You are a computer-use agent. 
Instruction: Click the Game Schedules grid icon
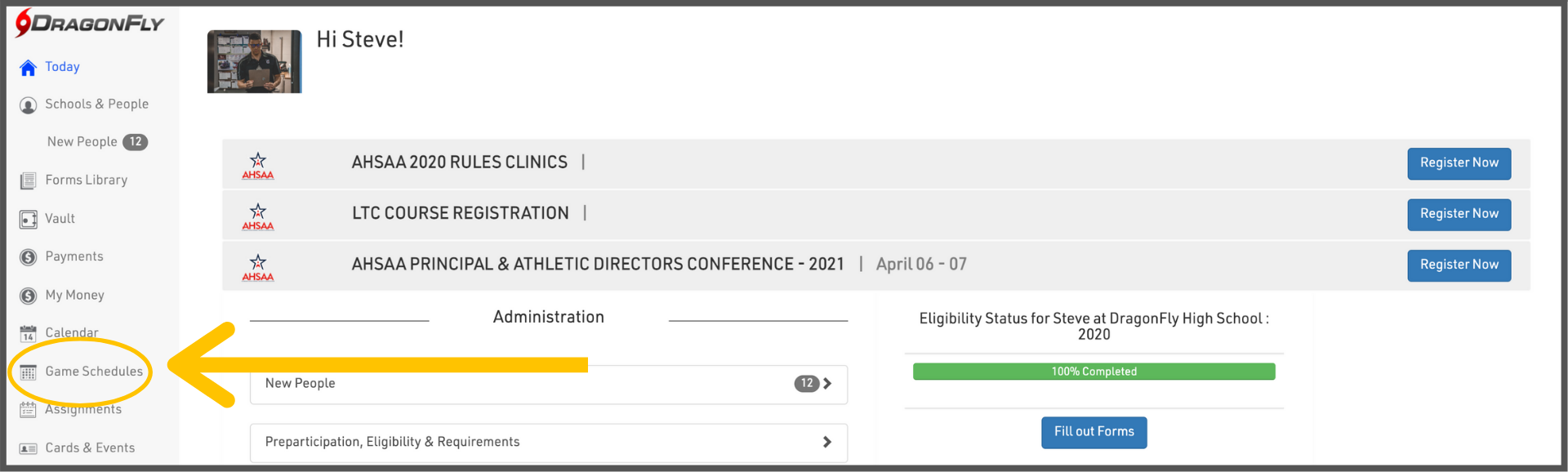click(x=28, y=372)
